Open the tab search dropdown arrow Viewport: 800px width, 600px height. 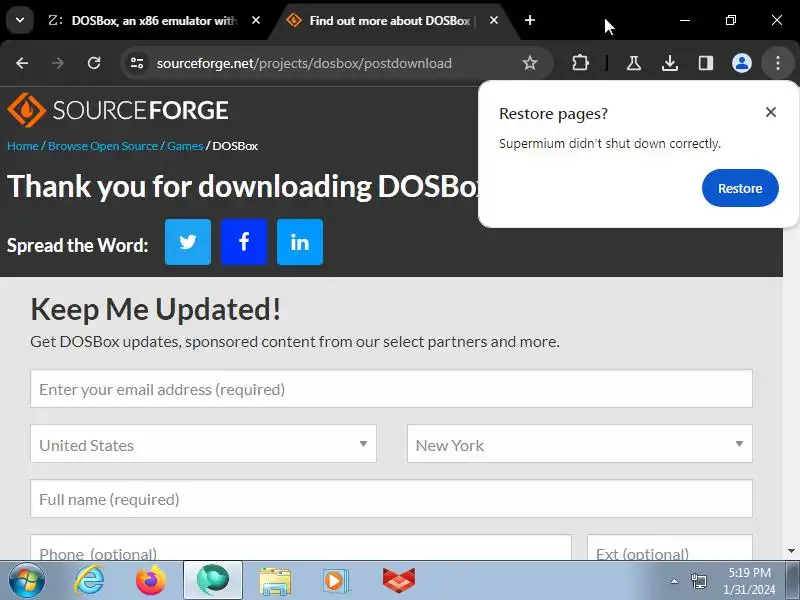20,20
